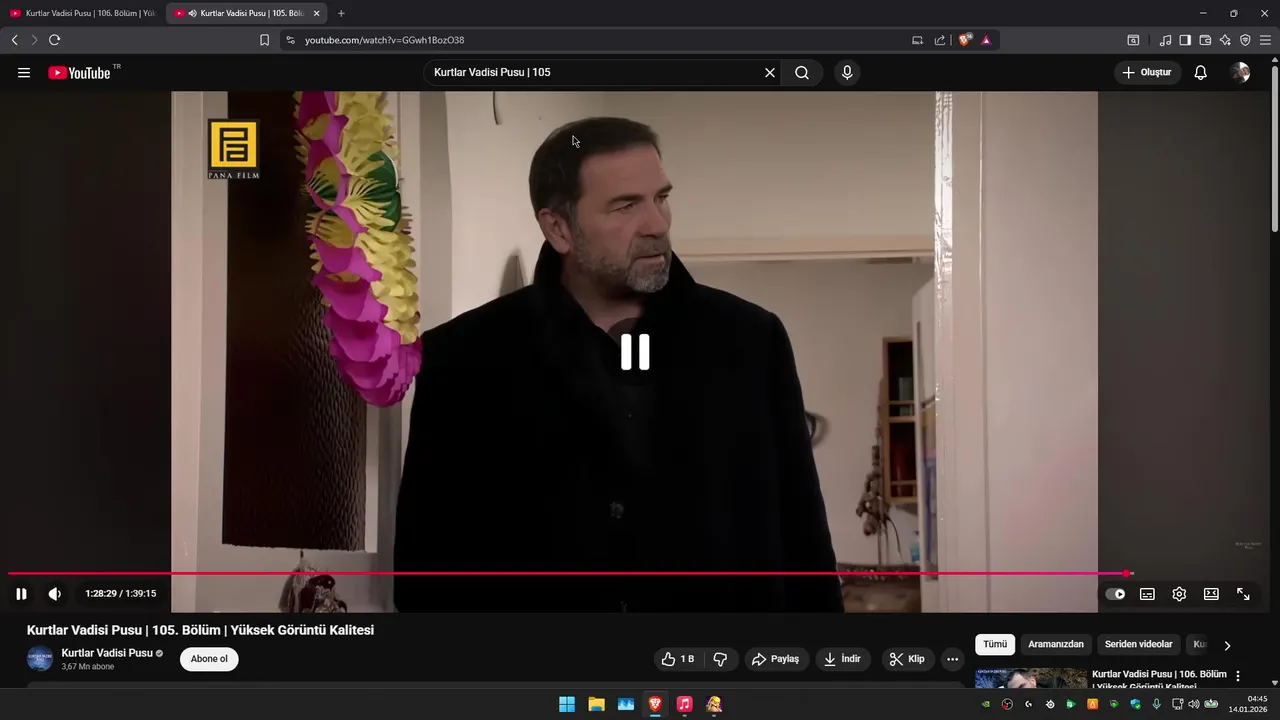Start voice search with the microphone
Viewport: 1280px width, 720px height.
pos(847,73)
